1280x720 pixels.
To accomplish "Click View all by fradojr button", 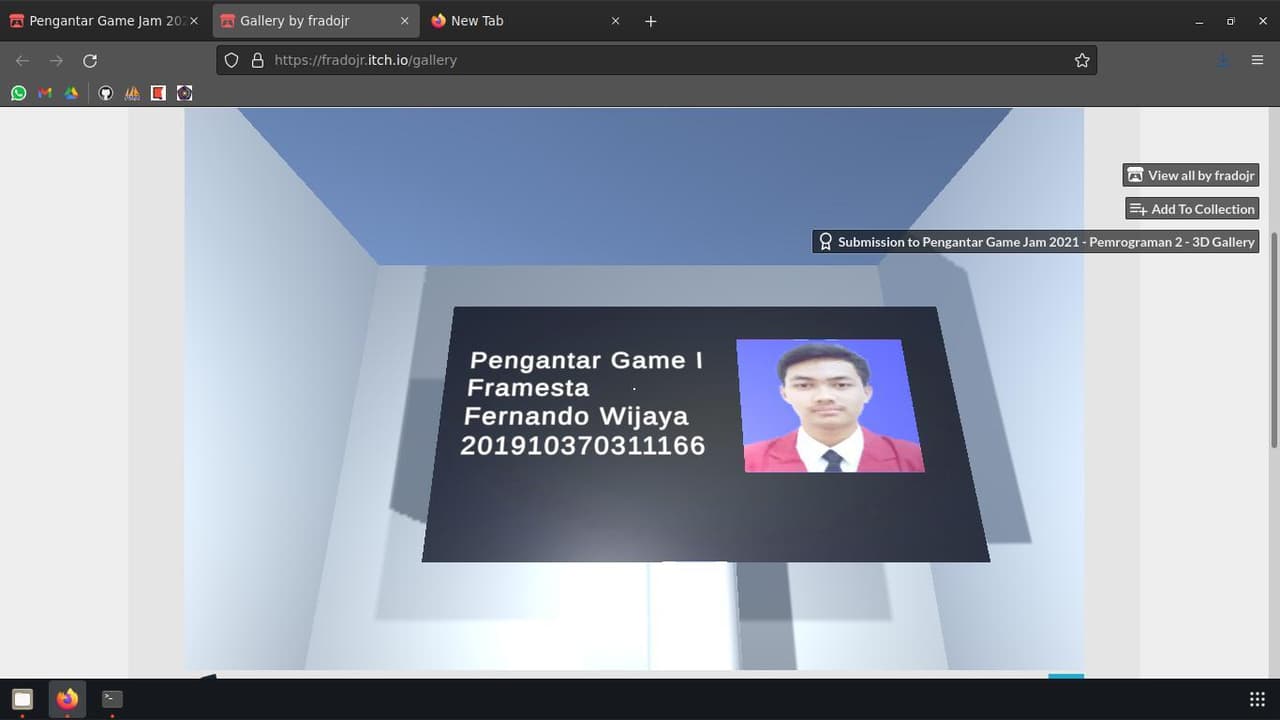I will (x=1191, y=175).
